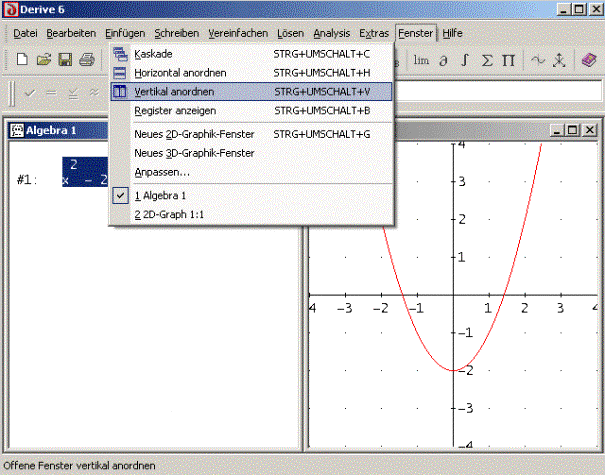Click the expression entry input line
The image size is (605, 475).
click(x=498, y=92)
